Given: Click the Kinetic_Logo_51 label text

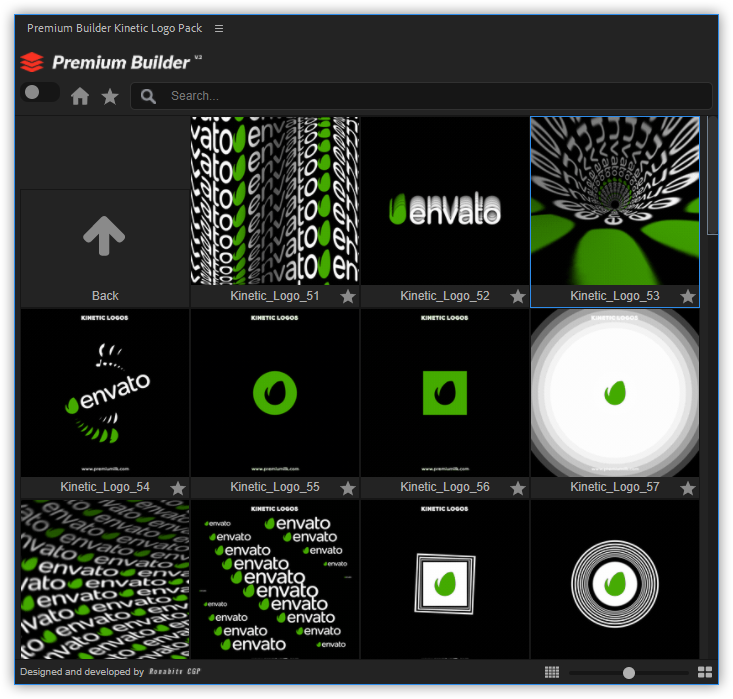Looking at the screenshot, I should 275,296.
